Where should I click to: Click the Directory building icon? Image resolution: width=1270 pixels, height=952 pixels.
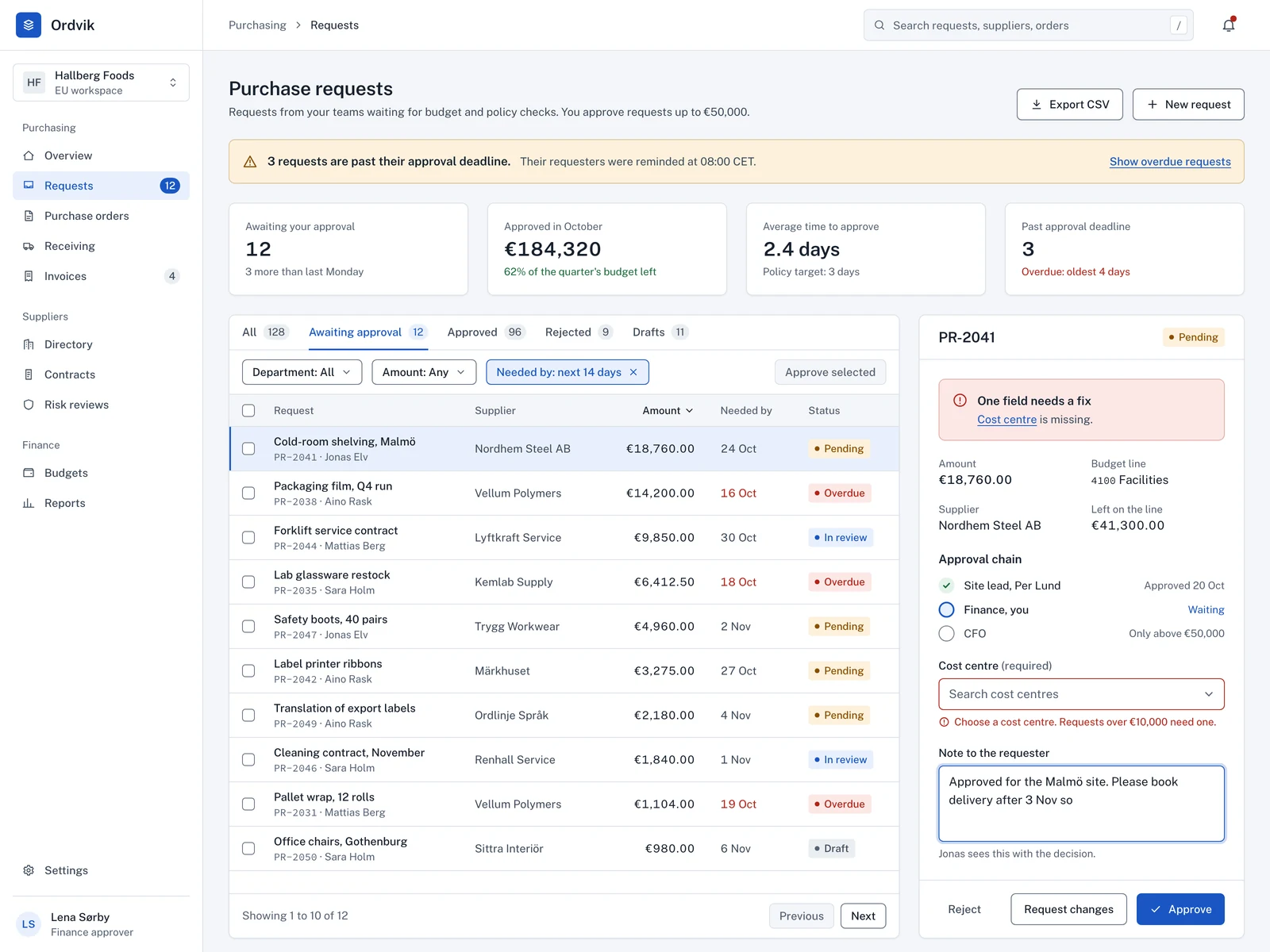pos(29,344)
